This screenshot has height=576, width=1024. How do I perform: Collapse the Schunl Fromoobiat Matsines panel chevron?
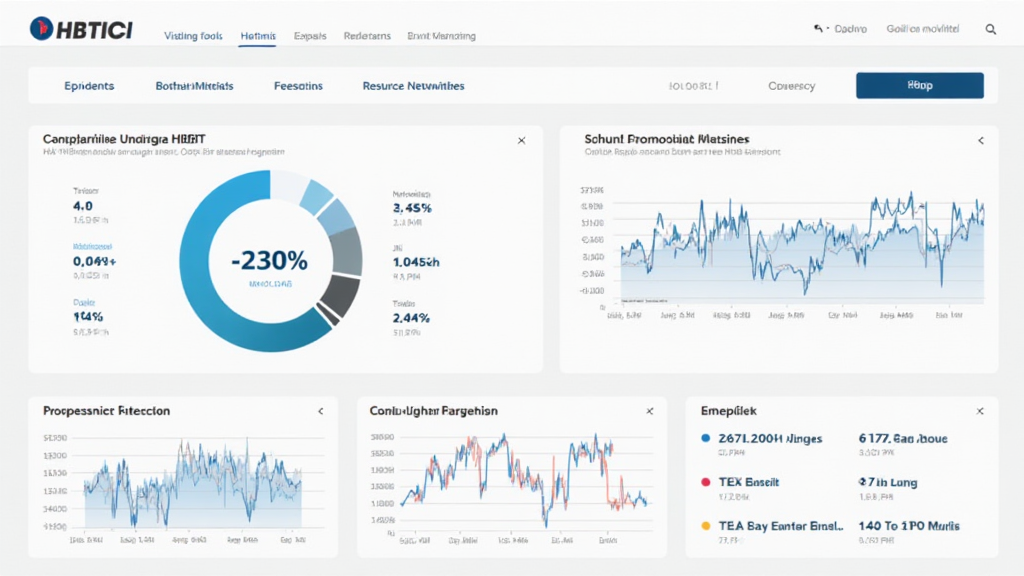coord(980,141)
